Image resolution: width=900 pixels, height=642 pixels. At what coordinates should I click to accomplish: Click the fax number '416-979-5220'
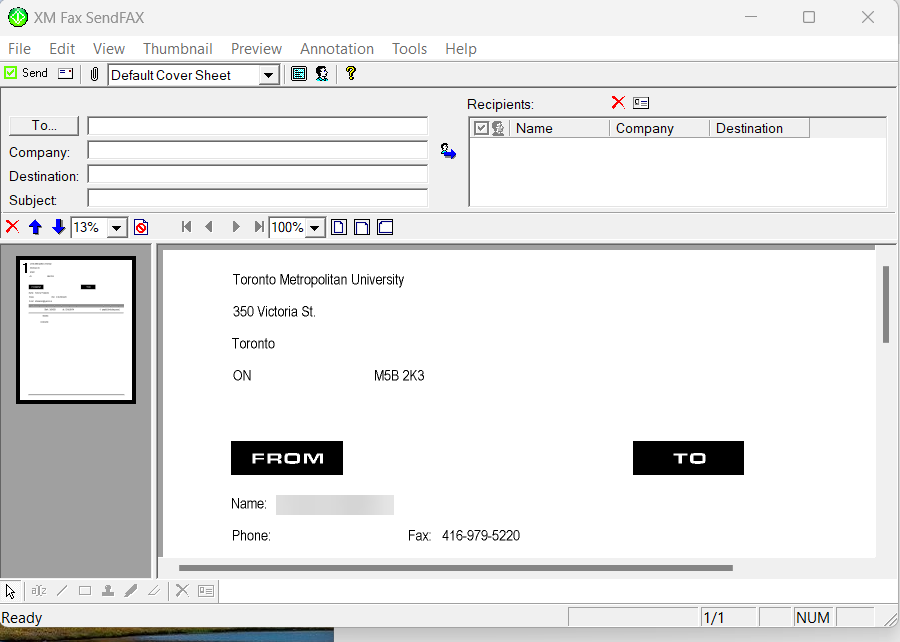[481, 535]
